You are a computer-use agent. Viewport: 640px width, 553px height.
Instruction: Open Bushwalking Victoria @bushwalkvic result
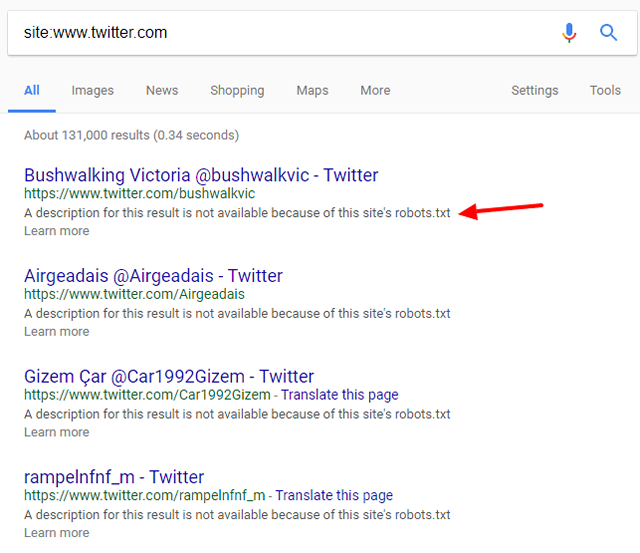[201, 175]
